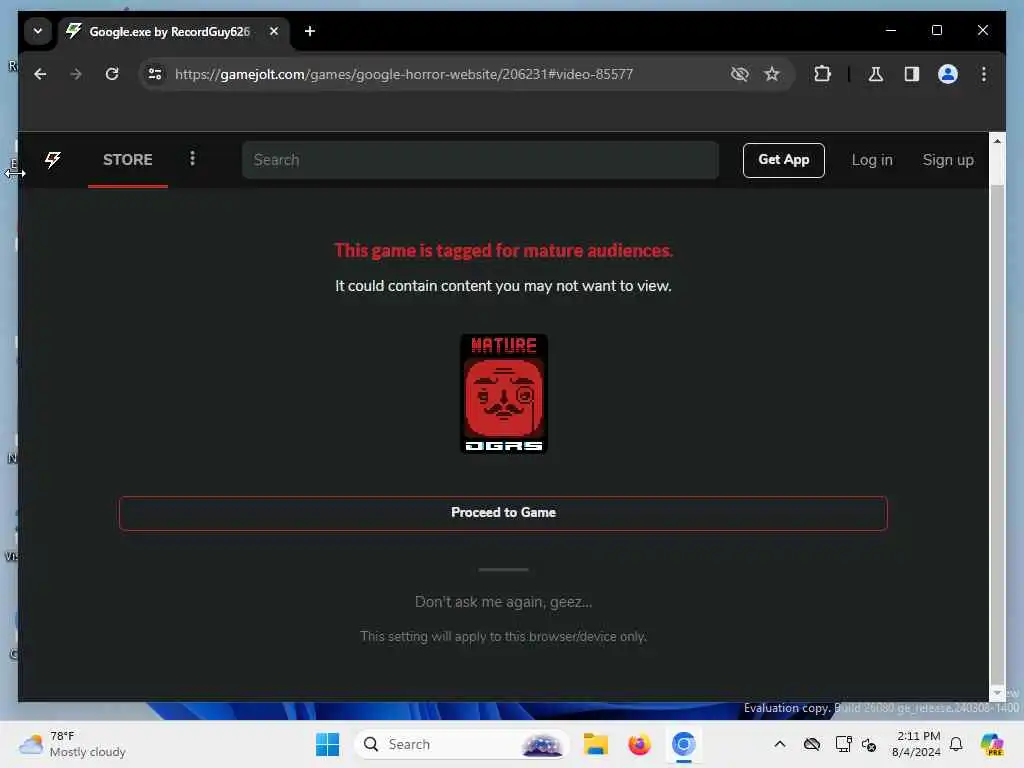
Task: Bookmark this page with the star
Action: (x=772, y=74)
